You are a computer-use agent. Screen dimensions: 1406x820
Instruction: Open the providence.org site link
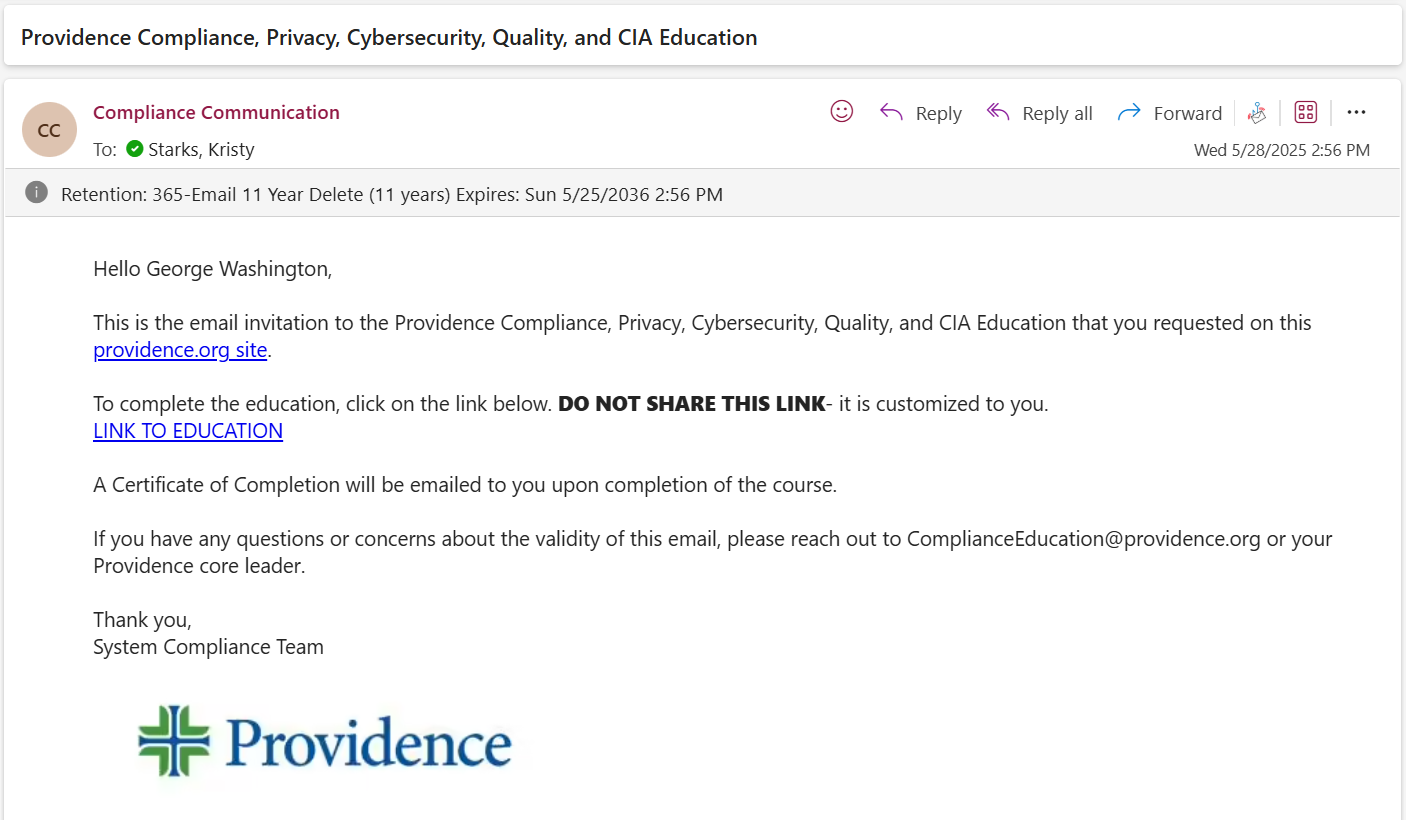click(180, 350)
